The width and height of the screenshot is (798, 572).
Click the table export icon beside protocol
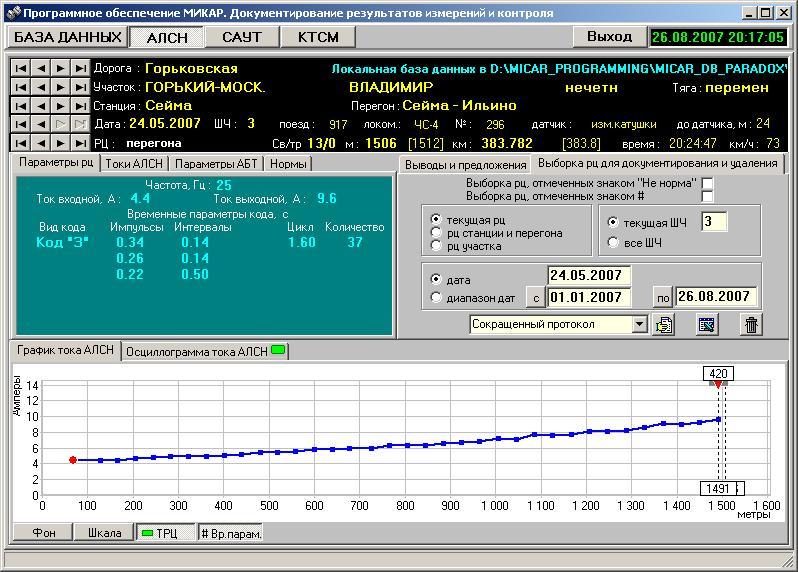tap(707, 324)
